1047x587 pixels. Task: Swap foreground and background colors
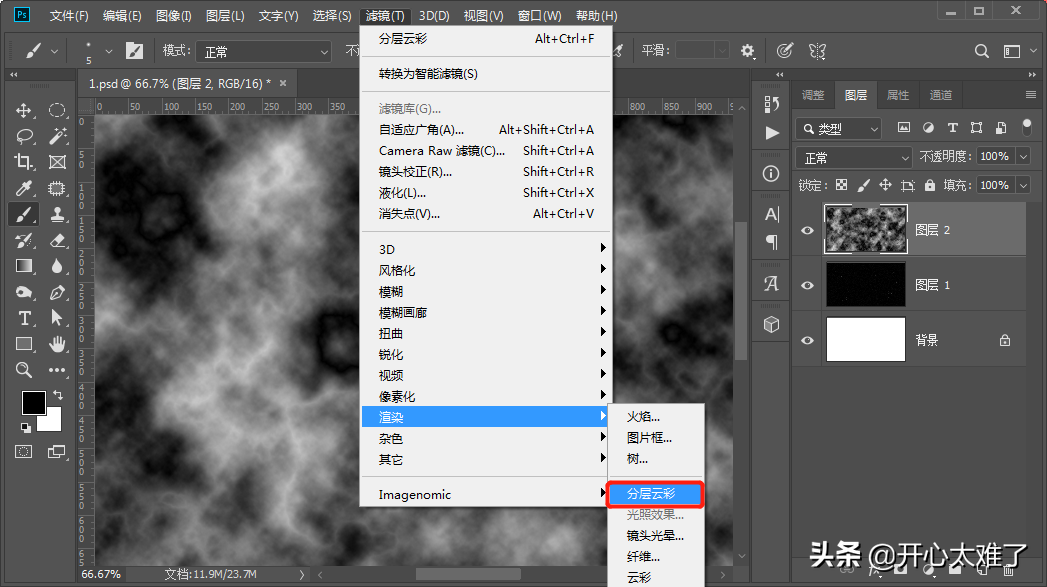click(x=58, y=395)
